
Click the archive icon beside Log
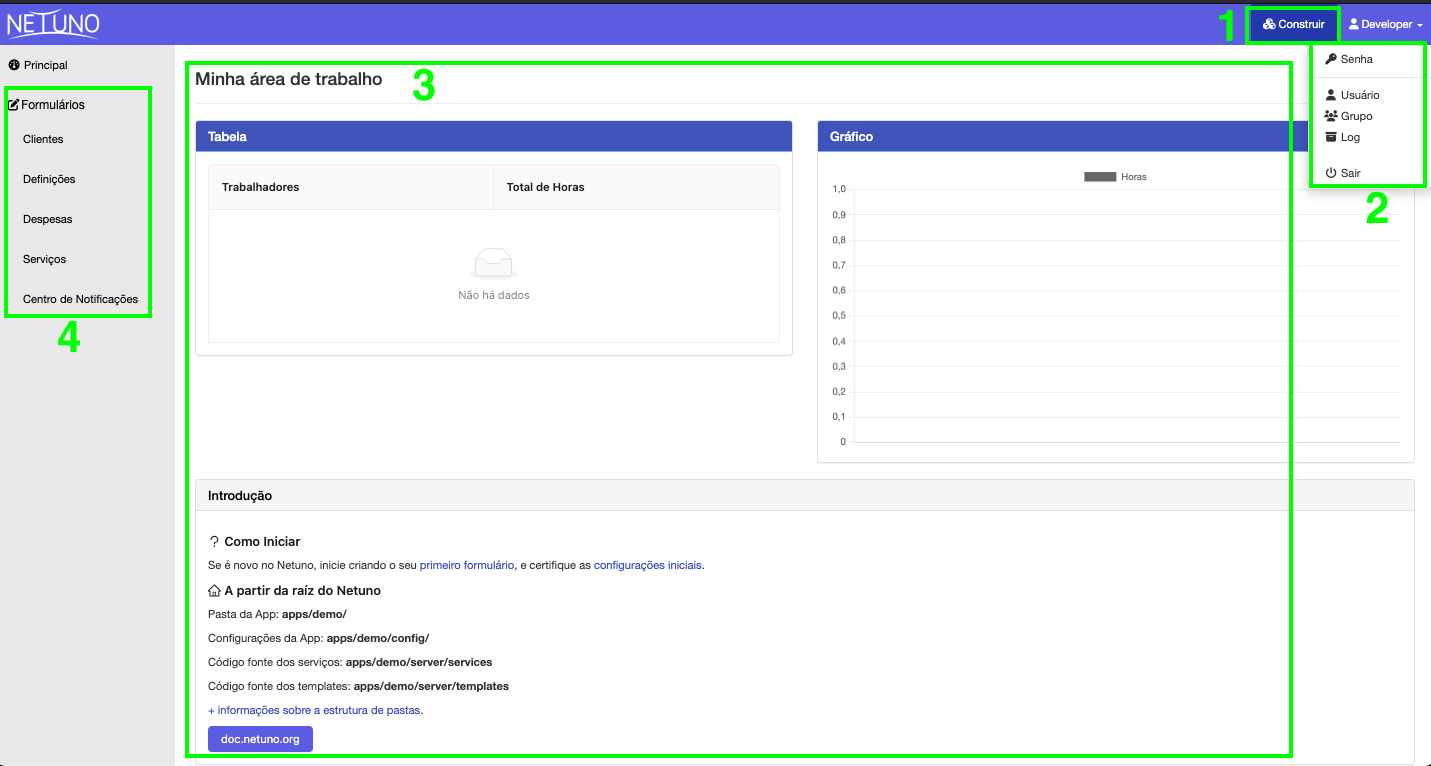[1331, 137]
